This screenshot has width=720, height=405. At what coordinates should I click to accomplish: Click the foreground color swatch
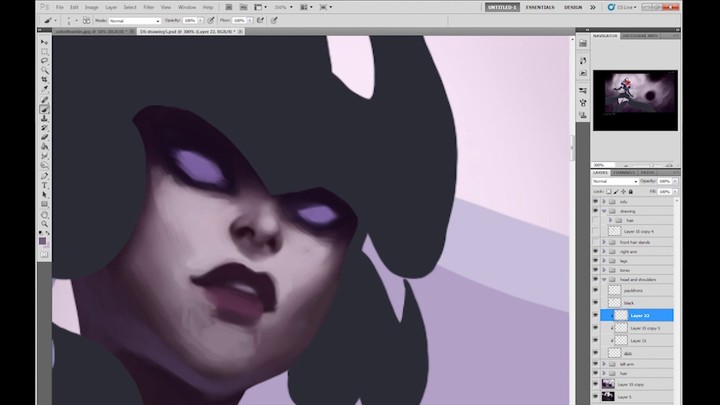(x=43, y=241)
